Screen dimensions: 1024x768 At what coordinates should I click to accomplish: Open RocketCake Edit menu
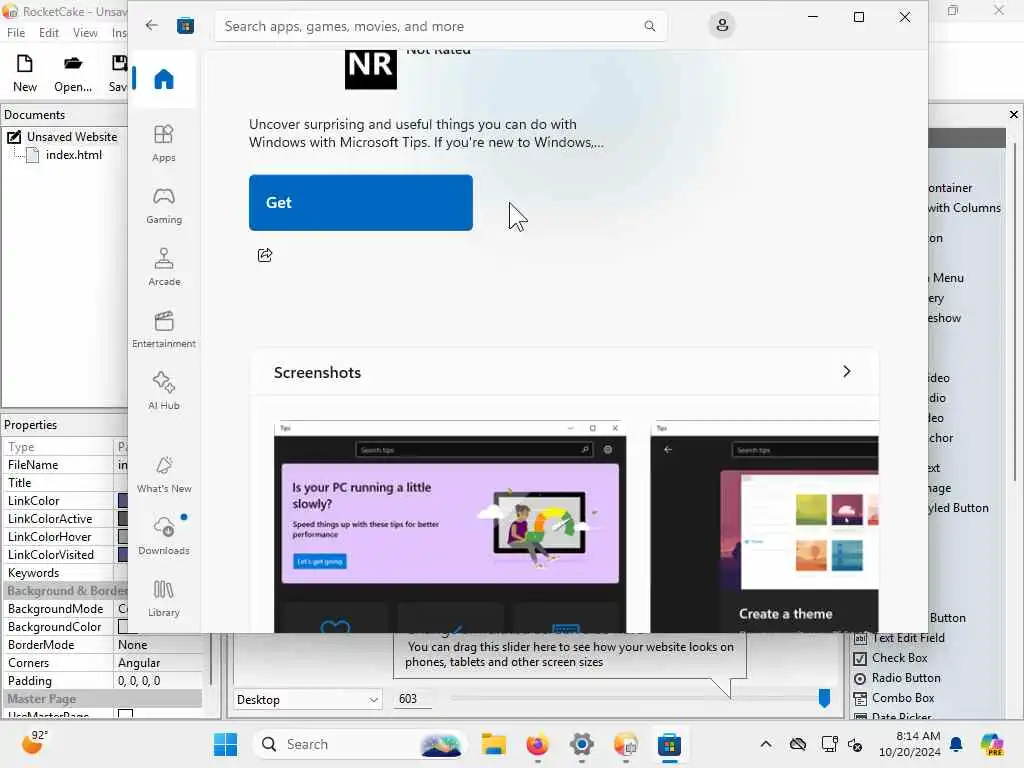point(48,33)
